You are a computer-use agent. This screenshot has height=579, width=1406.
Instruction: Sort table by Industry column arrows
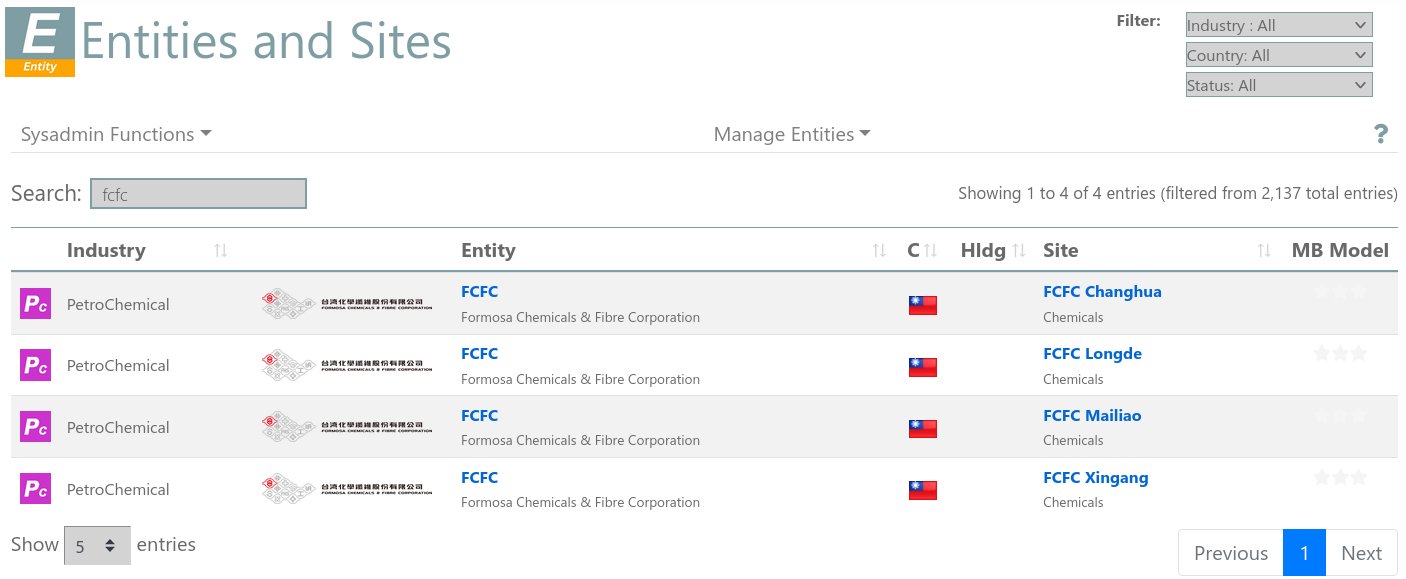(x=221, y=251)
